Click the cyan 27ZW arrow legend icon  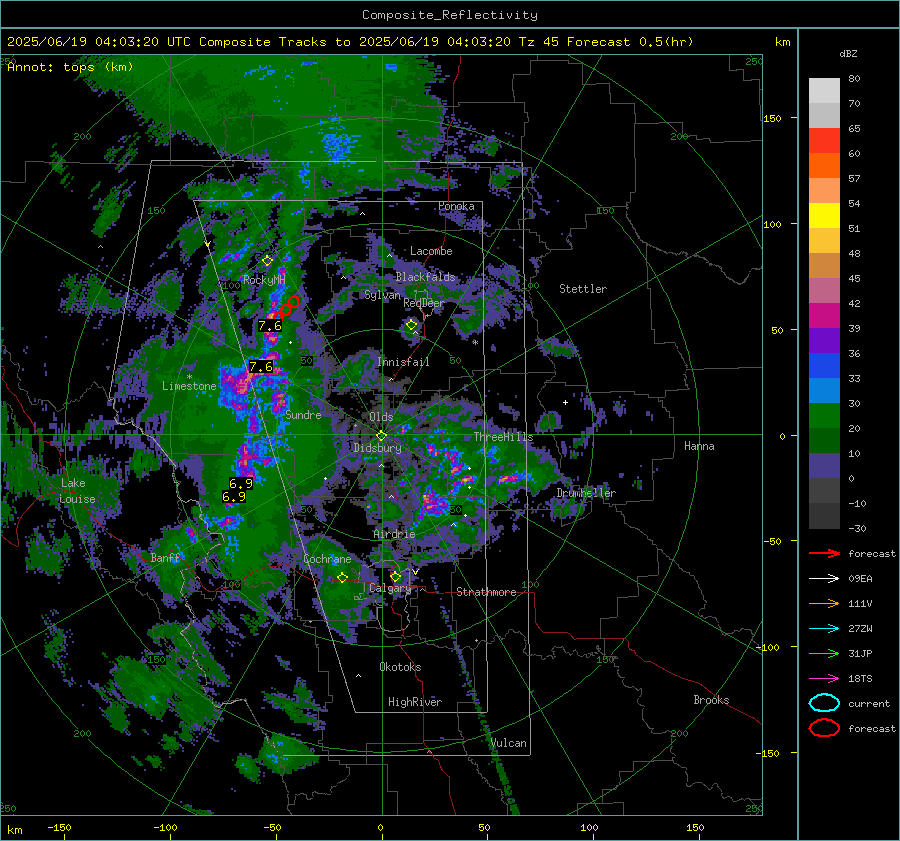[x=824, y=629]
